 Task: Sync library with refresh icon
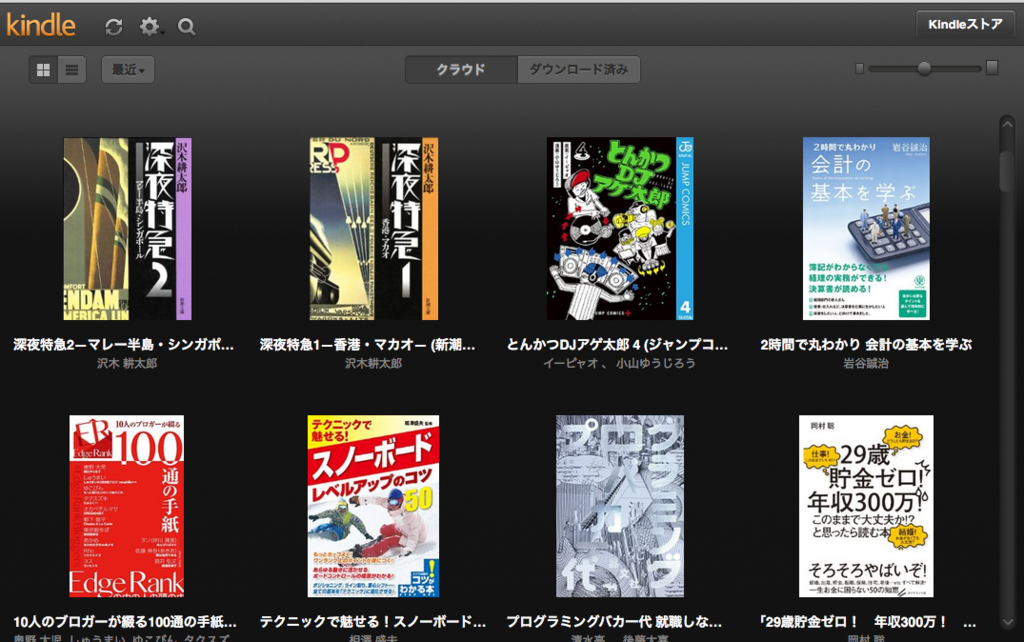[114, 27]
